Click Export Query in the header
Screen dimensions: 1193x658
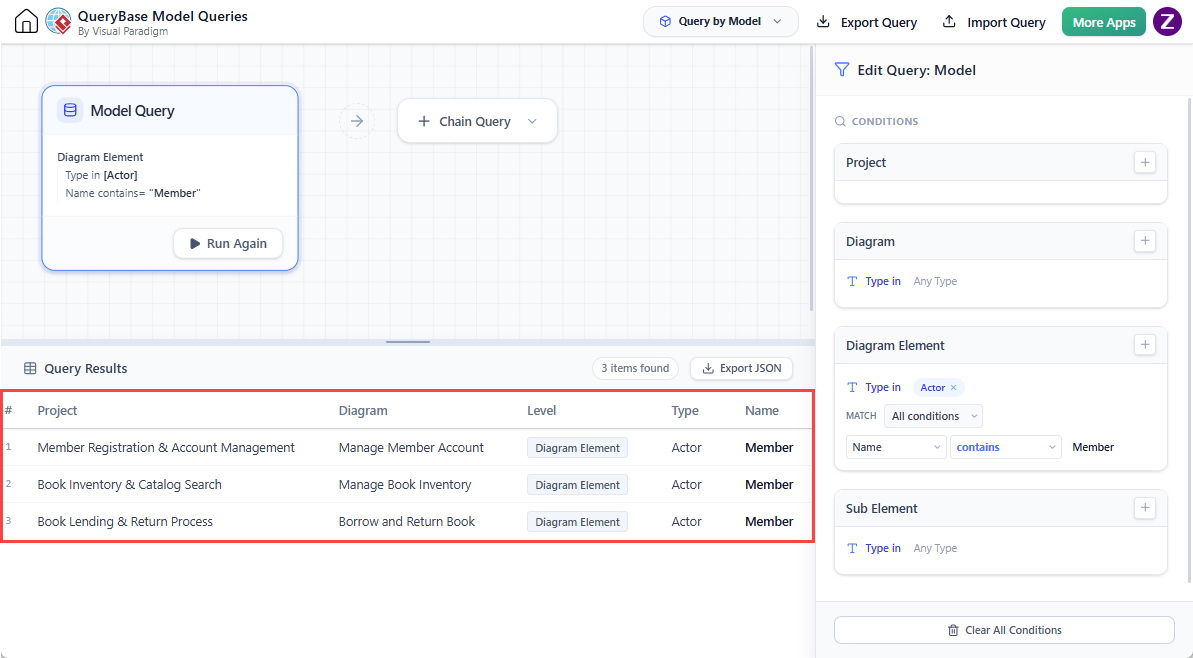(867, 22)
